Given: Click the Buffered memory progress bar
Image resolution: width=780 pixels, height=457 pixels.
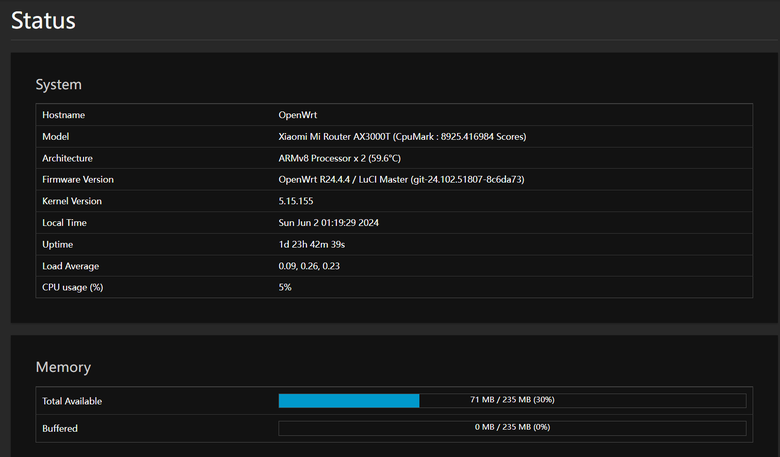Looking at the screenshot, I should click(512, 428).
